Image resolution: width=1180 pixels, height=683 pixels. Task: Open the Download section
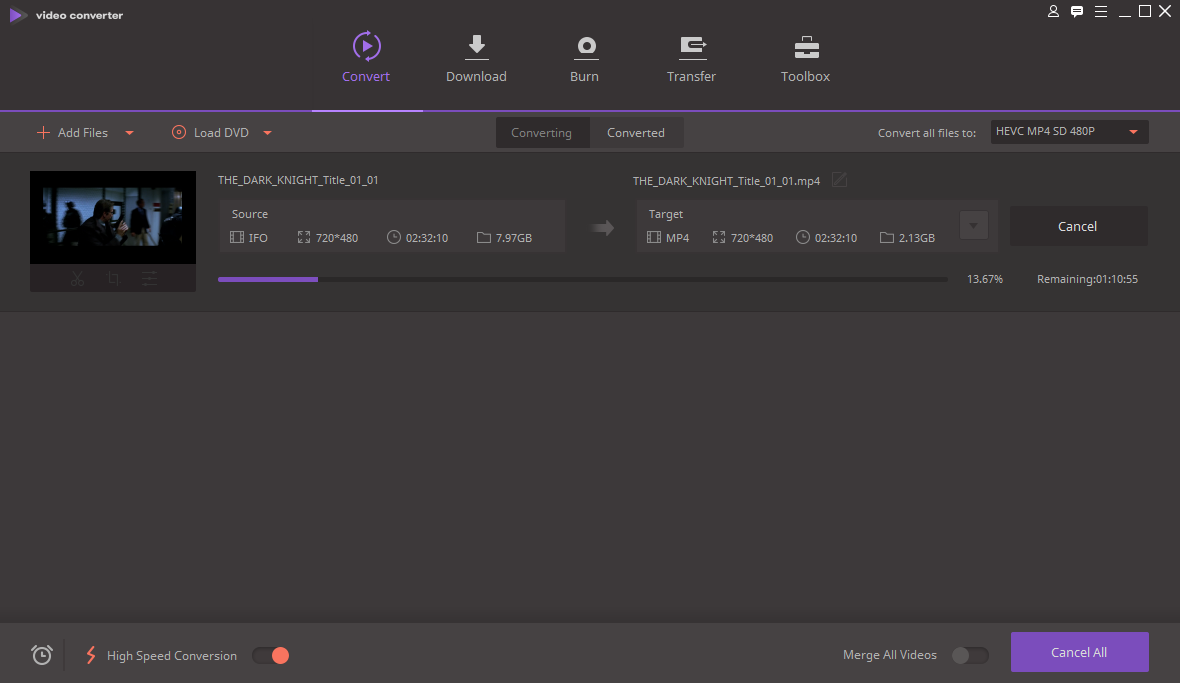(476, 57)
